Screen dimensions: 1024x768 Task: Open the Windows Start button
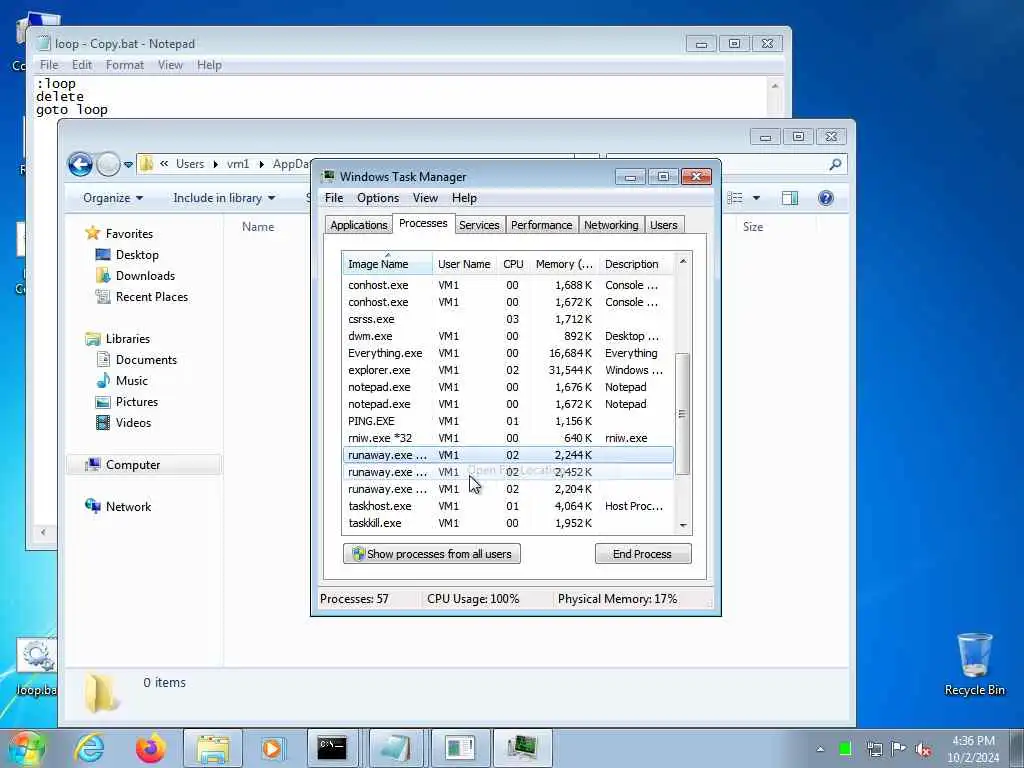(25, 749)
